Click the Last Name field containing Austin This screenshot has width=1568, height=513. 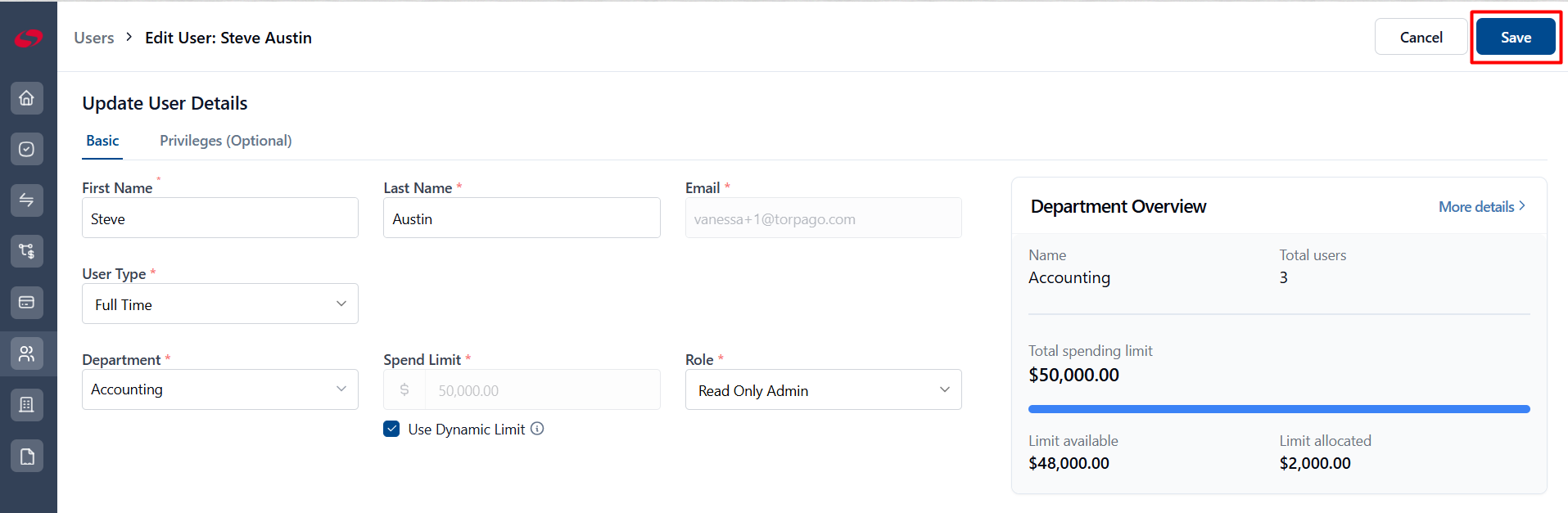(522, 218)
